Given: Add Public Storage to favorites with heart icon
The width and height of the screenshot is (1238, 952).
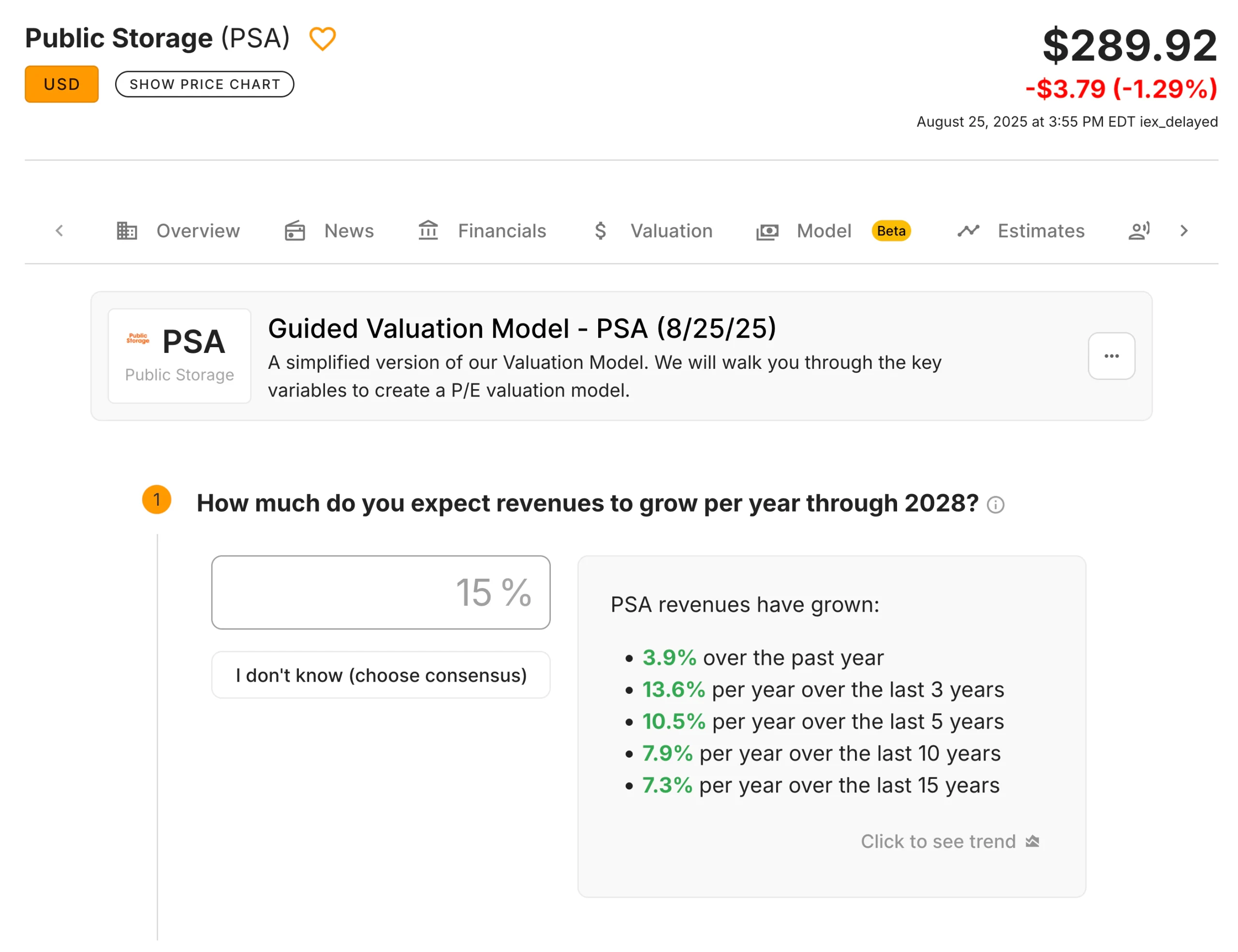Looking at the screenshot, I should pos(322,39).
